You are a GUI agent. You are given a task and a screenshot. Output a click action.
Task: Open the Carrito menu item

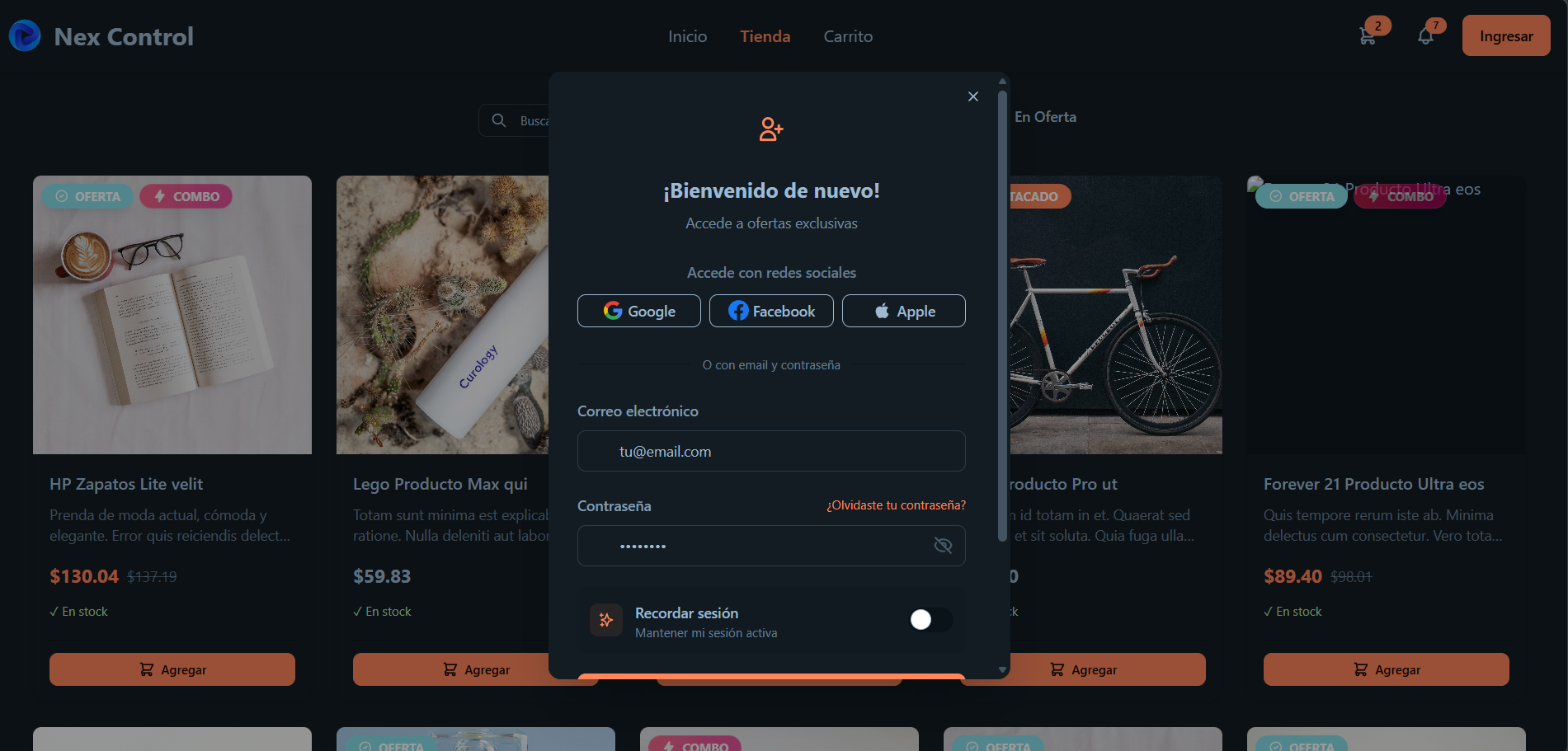(848, 36)
